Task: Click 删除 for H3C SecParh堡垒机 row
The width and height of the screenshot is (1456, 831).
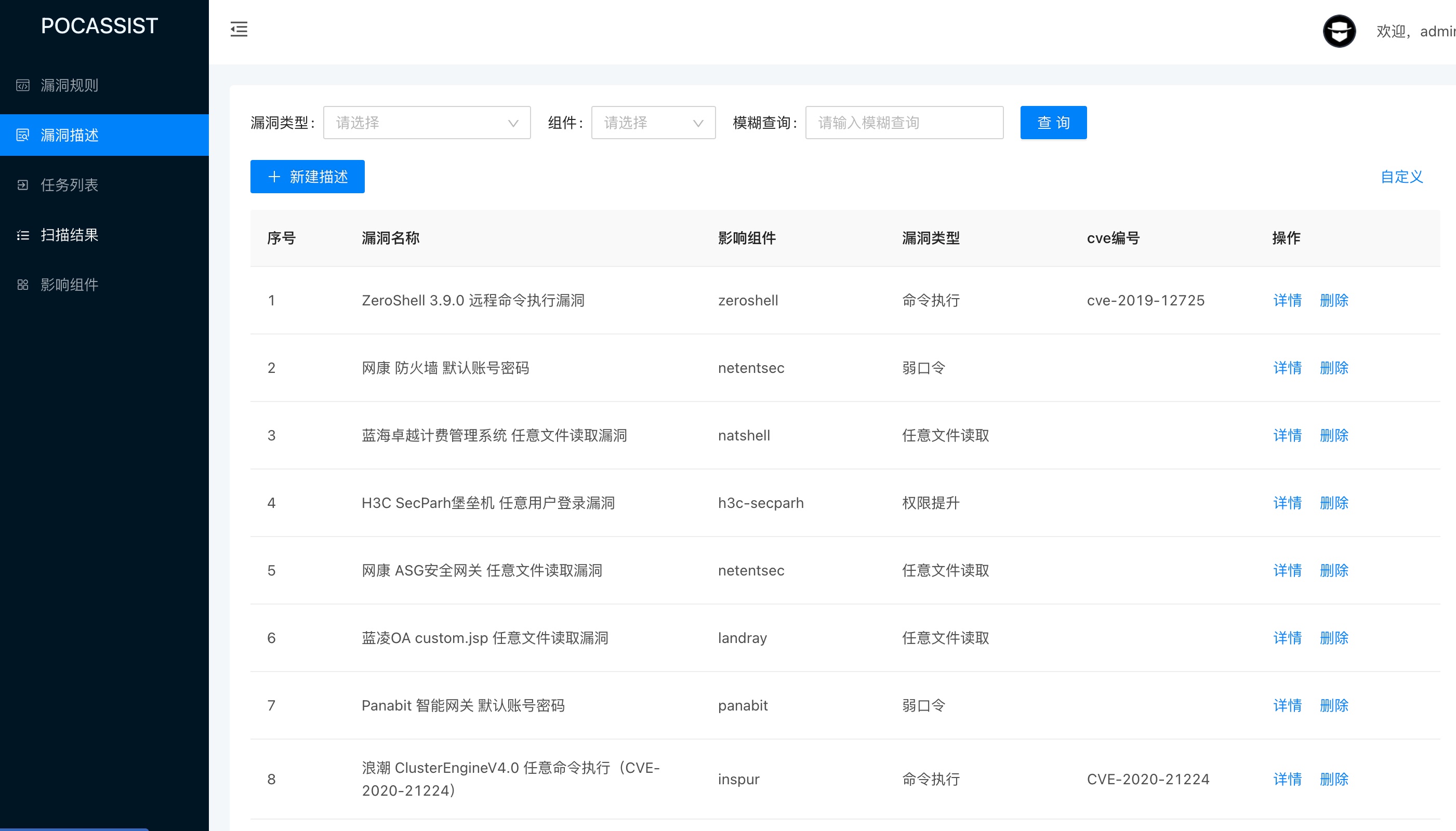Action: point(1333,503)
